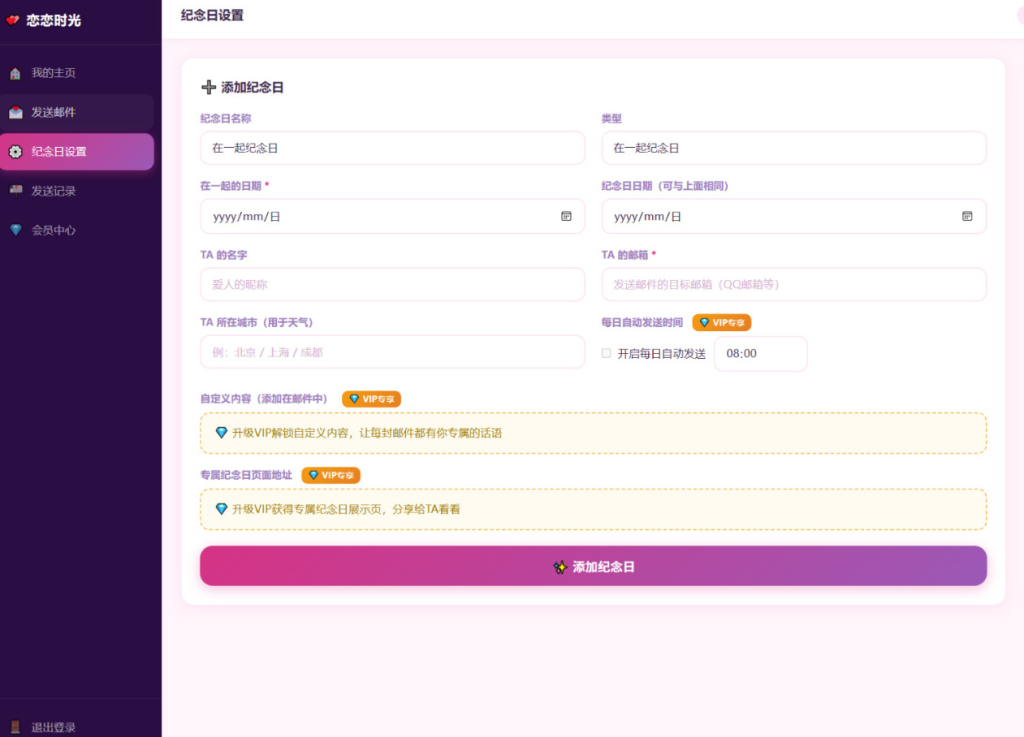The image size is (1024, 737).
Task: Focus the TA 的邮箱 input field
Action: pos(793,285)
